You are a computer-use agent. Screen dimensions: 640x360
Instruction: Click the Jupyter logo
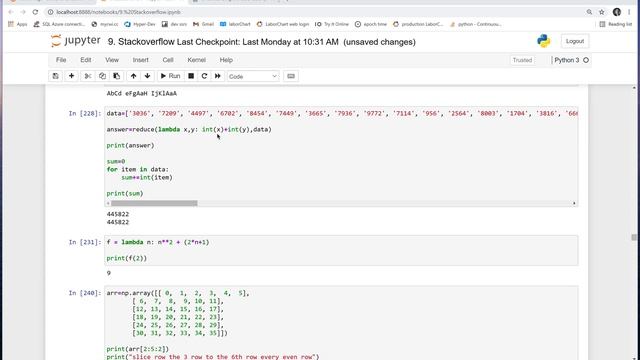point(76,41)
